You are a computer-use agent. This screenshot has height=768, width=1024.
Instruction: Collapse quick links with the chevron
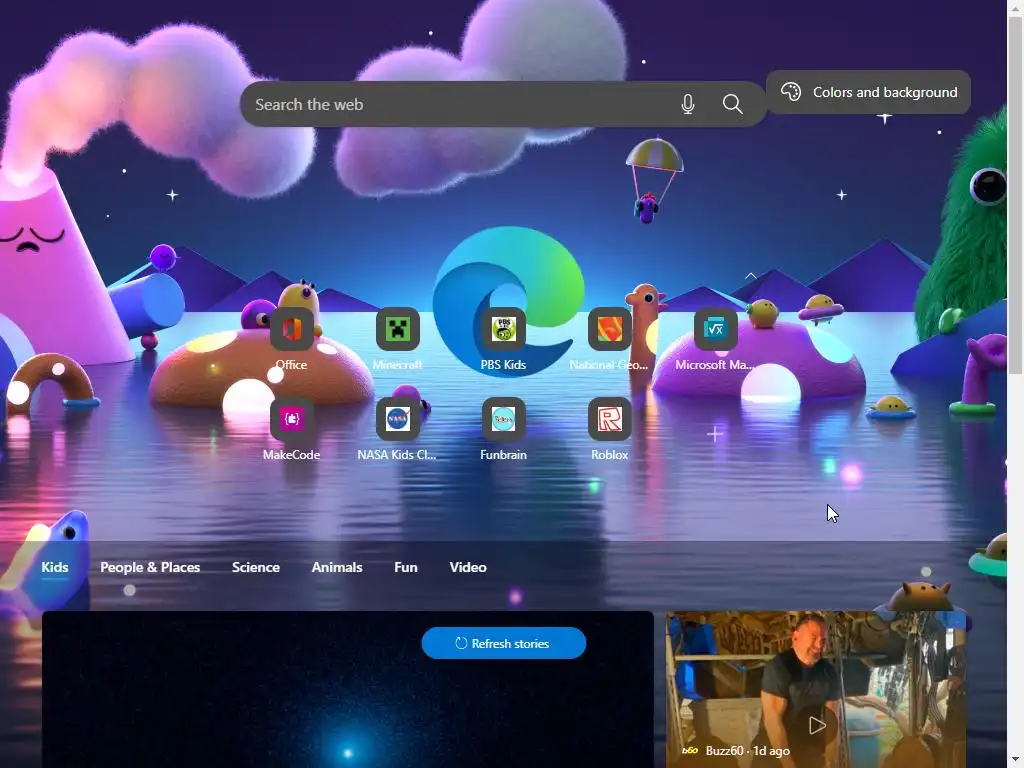tap(750, 276)
